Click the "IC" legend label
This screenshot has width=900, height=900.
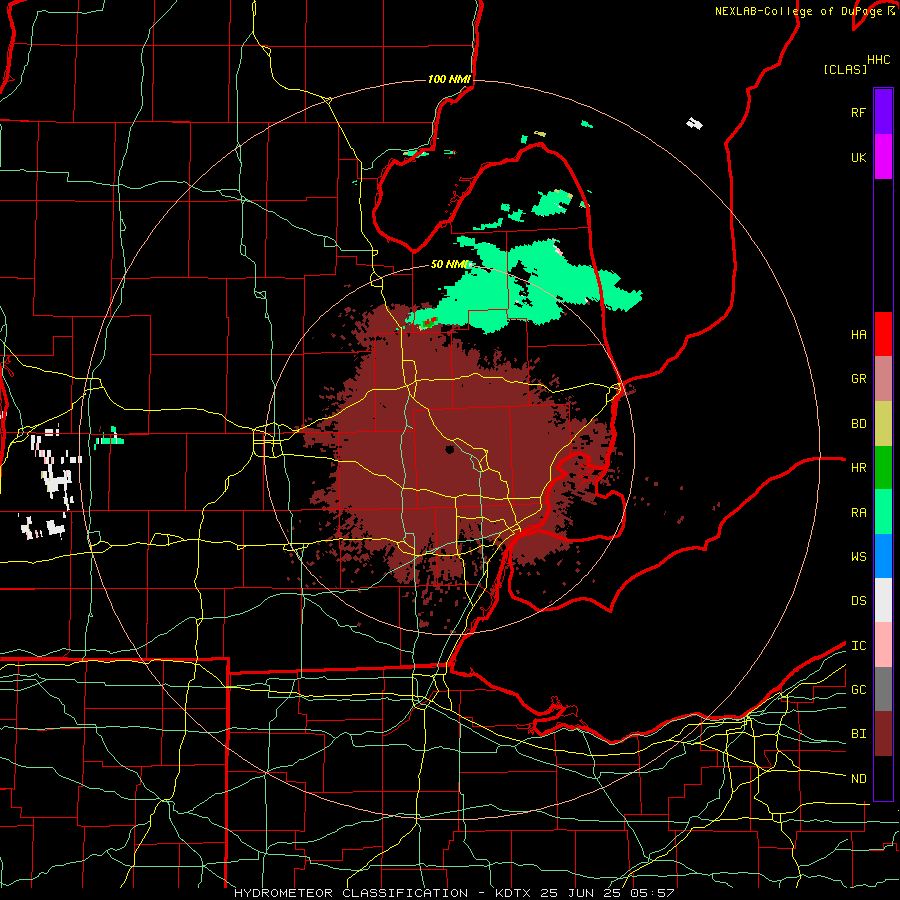point(858,646)
